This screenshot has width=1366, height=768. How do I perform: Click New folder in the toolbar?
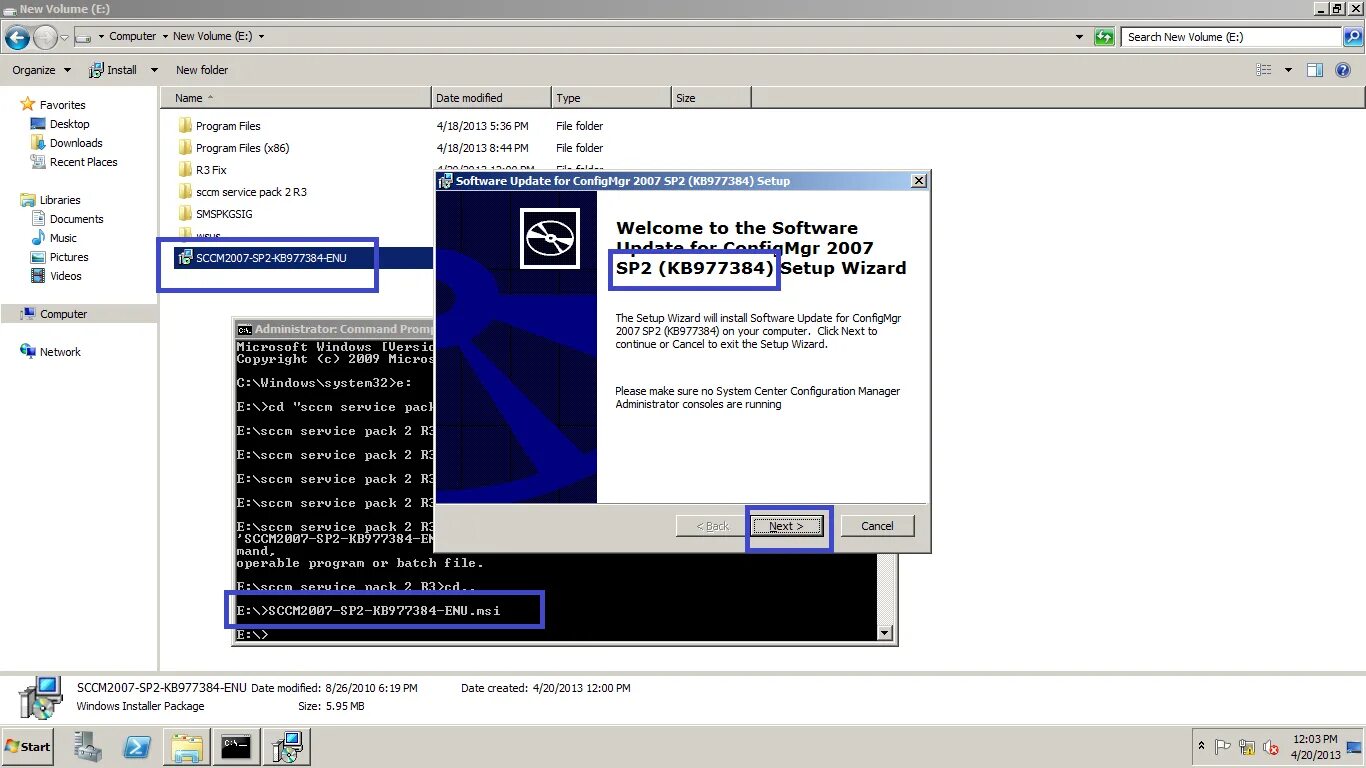(x=202, y=70)
